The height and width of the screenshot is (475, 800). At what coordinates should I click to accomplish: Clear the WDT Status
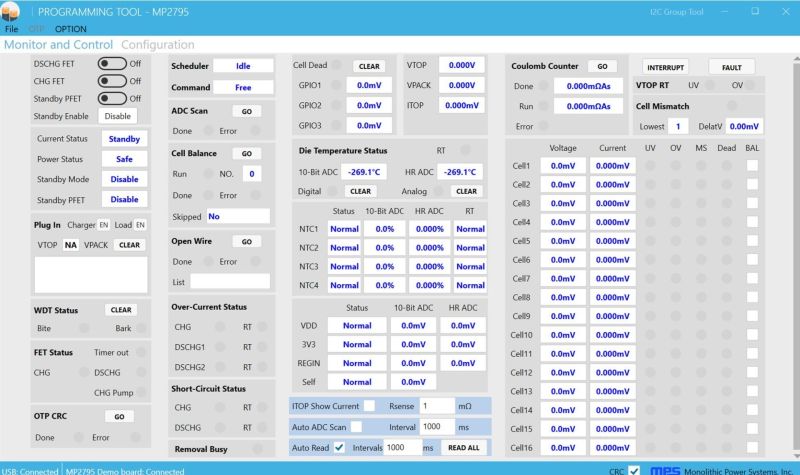coord(121,310)
